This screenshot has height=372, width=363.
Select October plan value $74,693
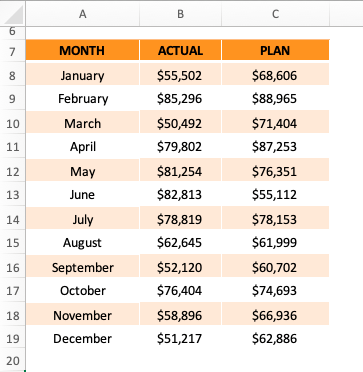tap(275, 291)
